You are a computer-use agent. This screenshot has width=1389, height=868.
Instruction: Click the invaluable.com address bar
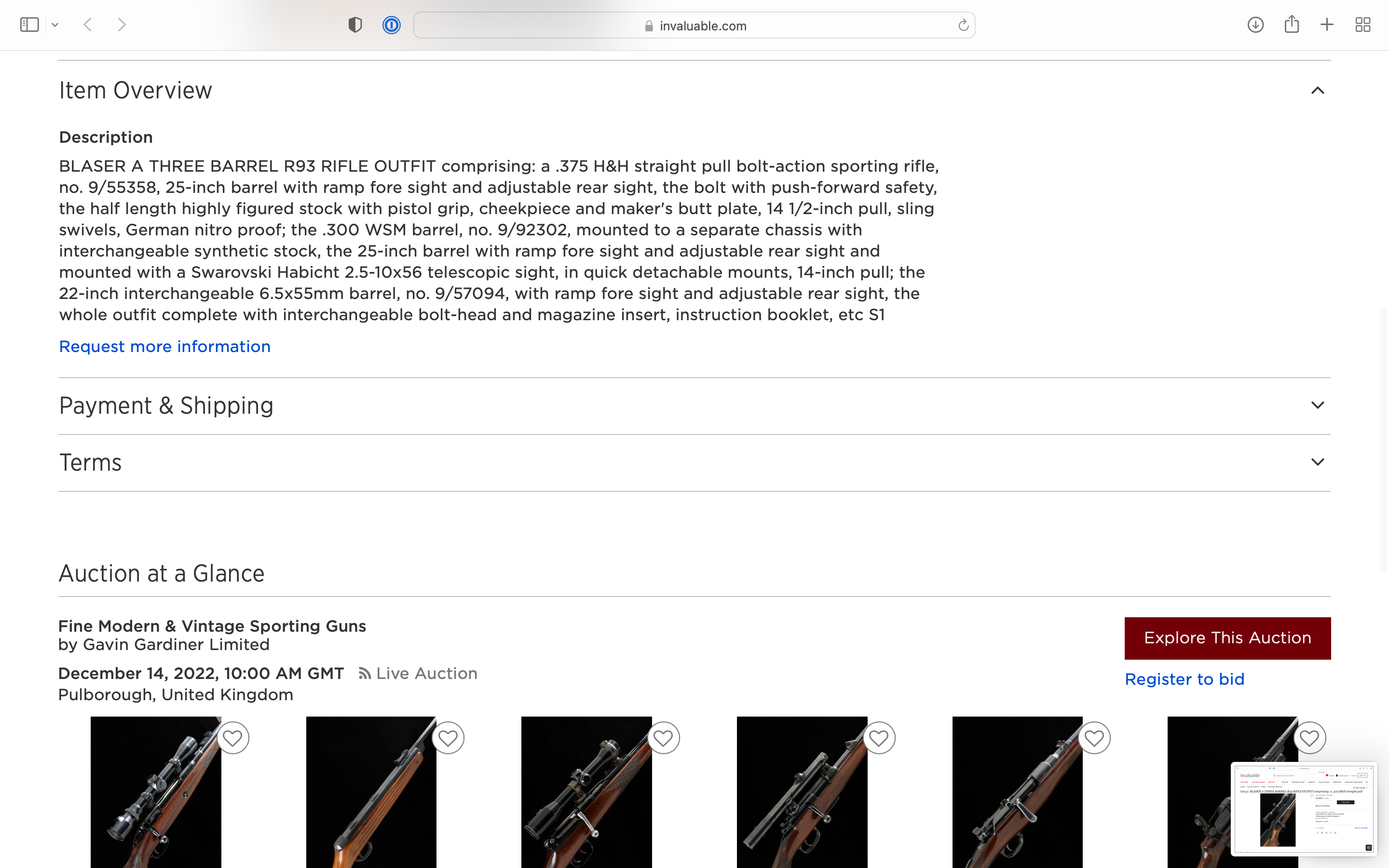(x=694, y=25)
